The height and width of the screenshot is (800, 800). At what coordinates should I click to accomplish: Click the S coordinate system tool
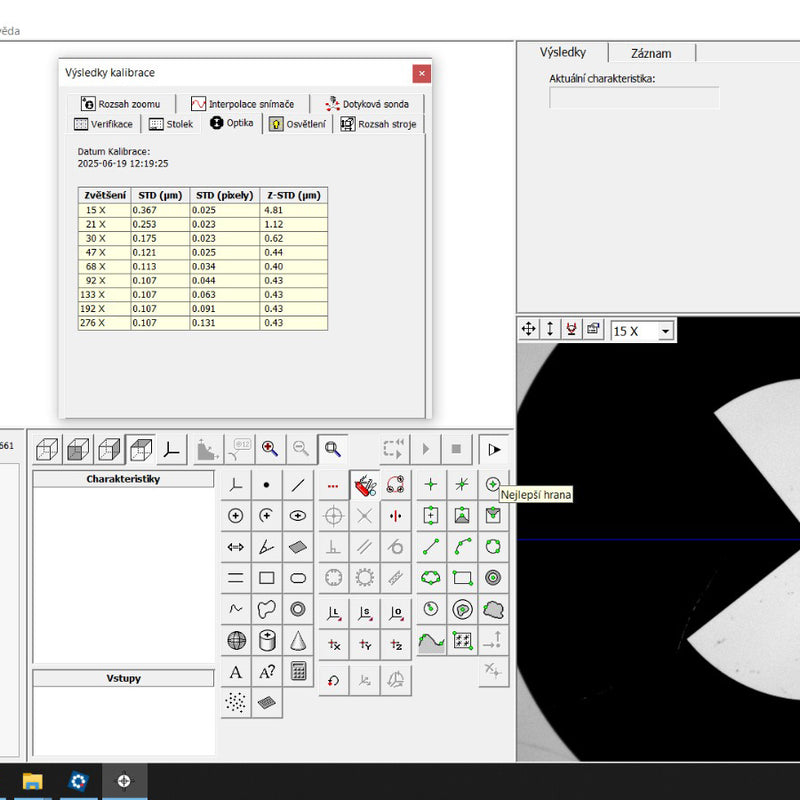point(365,613)
